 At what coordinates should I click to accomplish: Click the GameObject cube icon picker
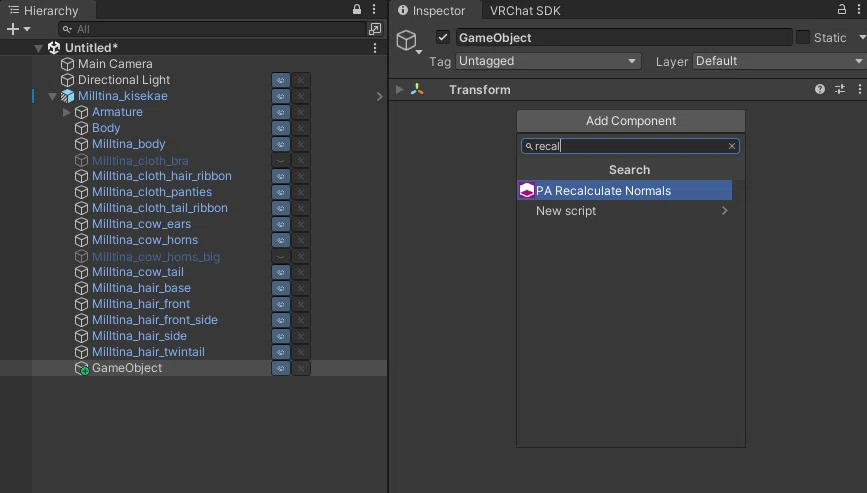coord(408,41)
